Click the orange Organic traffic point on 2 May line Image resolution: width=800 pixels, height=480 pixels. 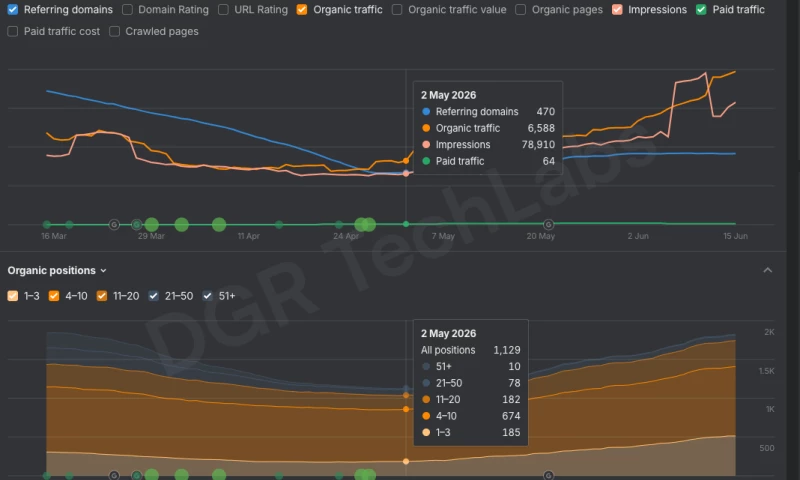click(x=406, y=161)
